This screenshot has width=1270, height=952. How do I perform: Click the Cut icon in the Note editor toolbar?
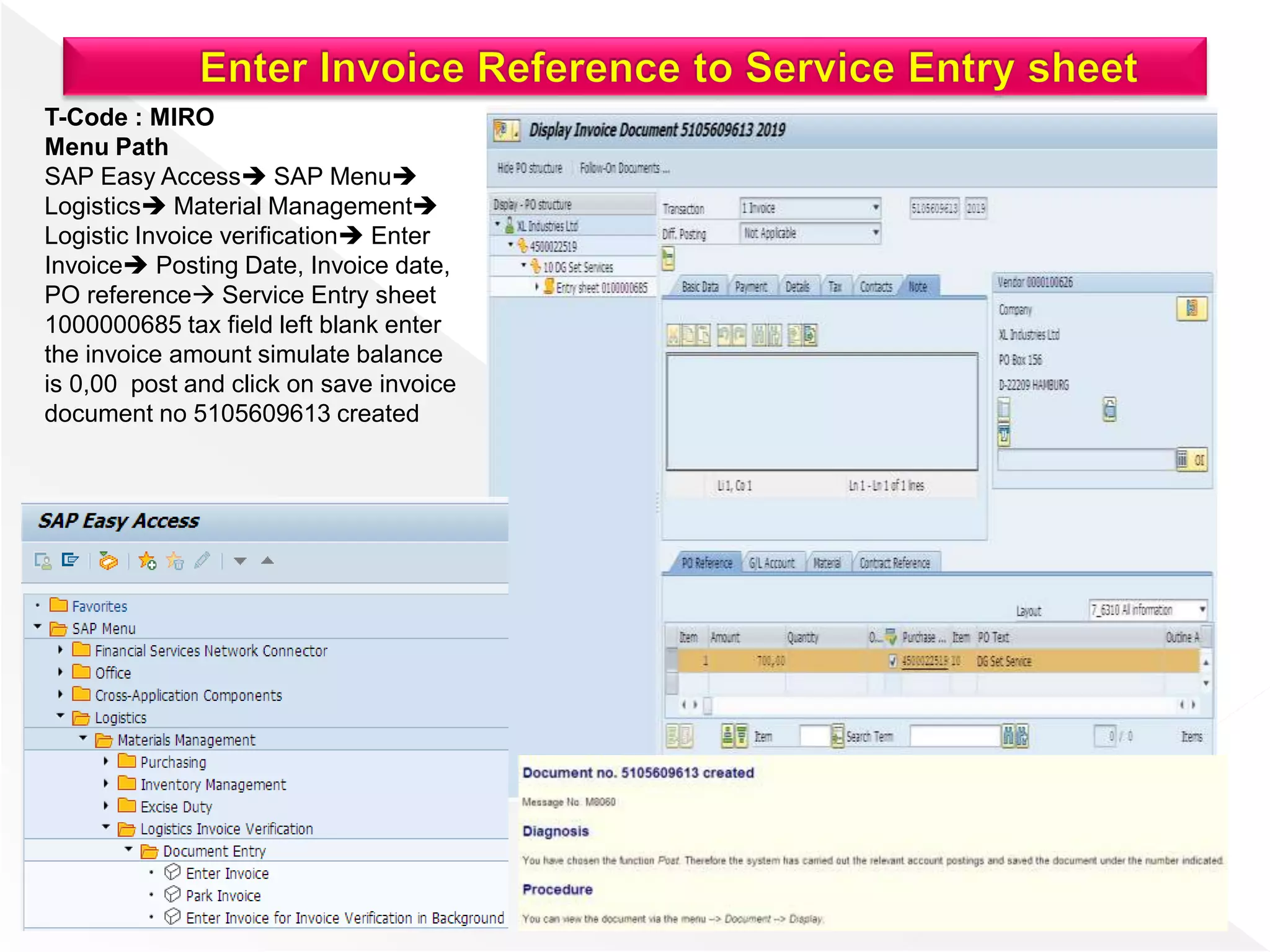pos(675,335)
